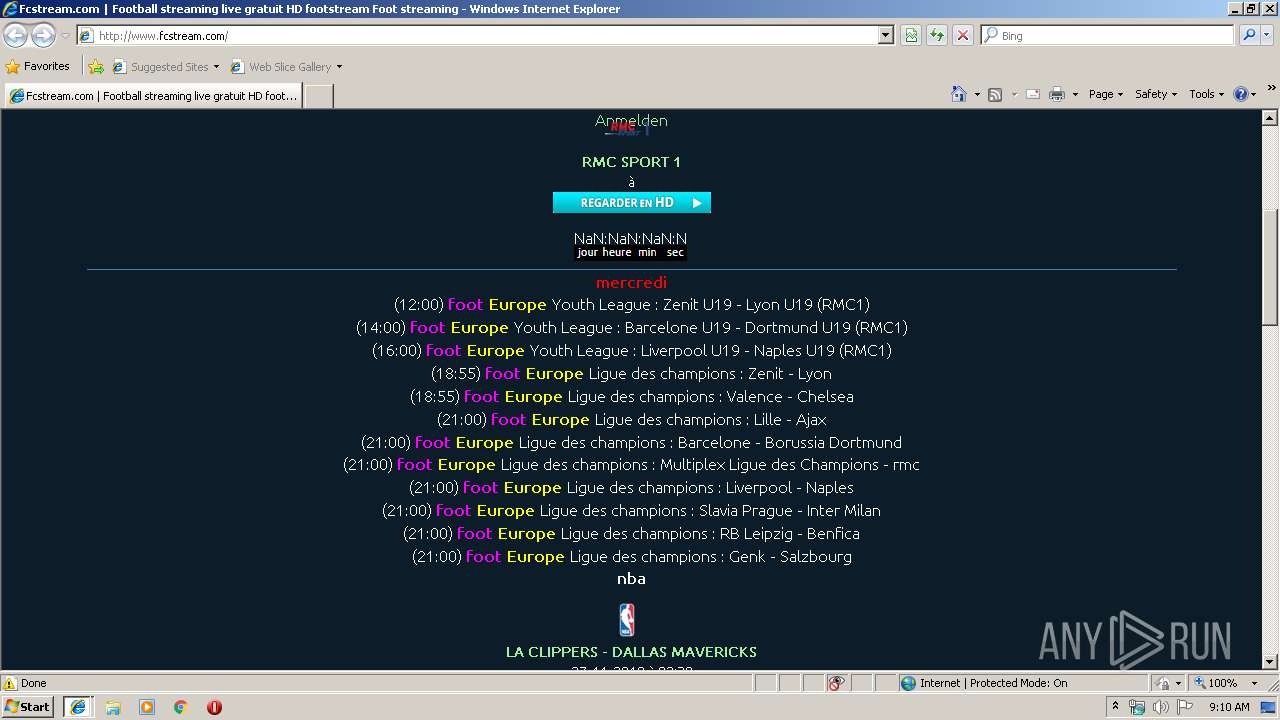Open the Tools menu

[x=1206, y=94]
